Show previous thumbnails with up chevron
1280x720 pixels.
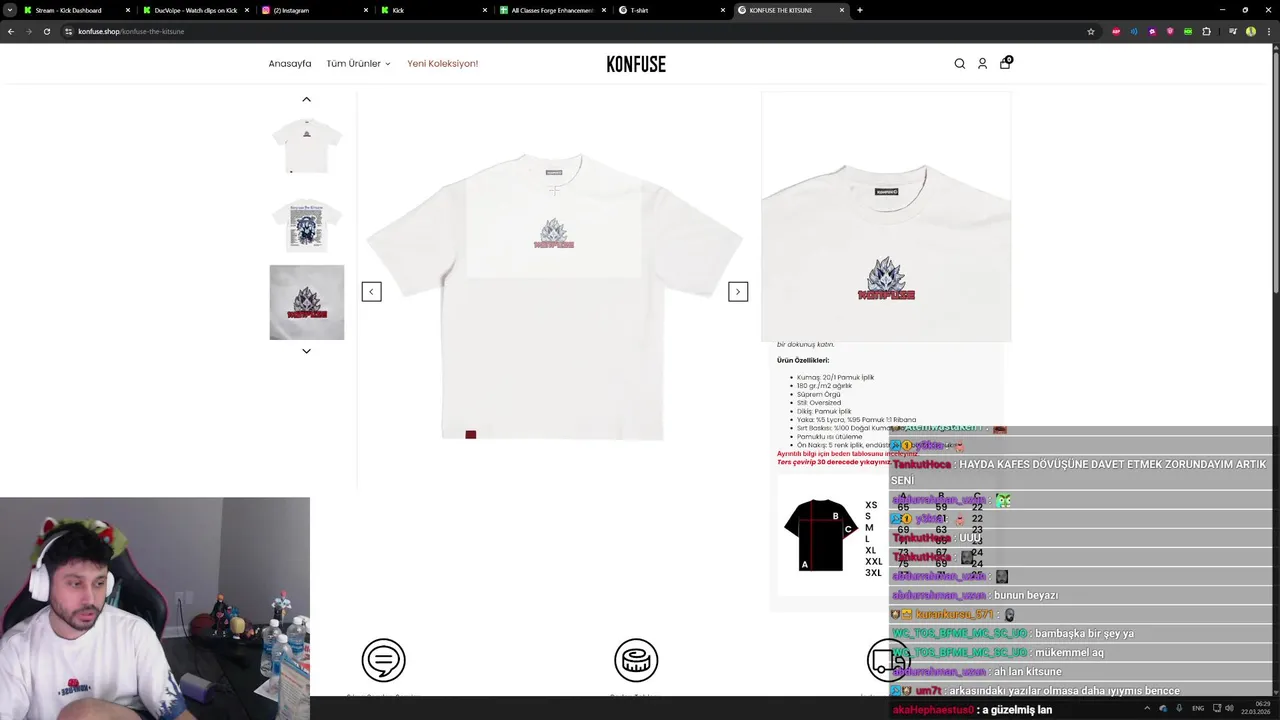(307, 99)
